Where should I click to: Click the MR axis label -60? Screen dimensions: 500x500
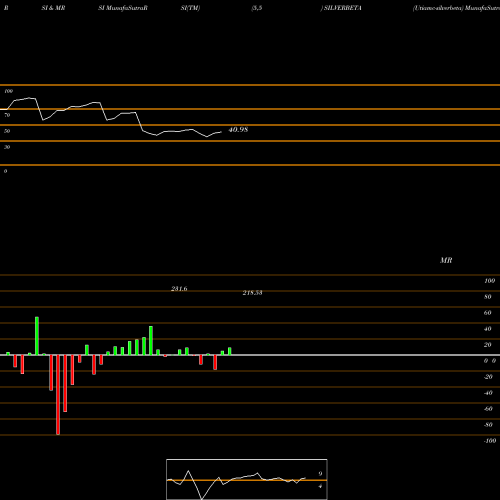click(488, 409)
